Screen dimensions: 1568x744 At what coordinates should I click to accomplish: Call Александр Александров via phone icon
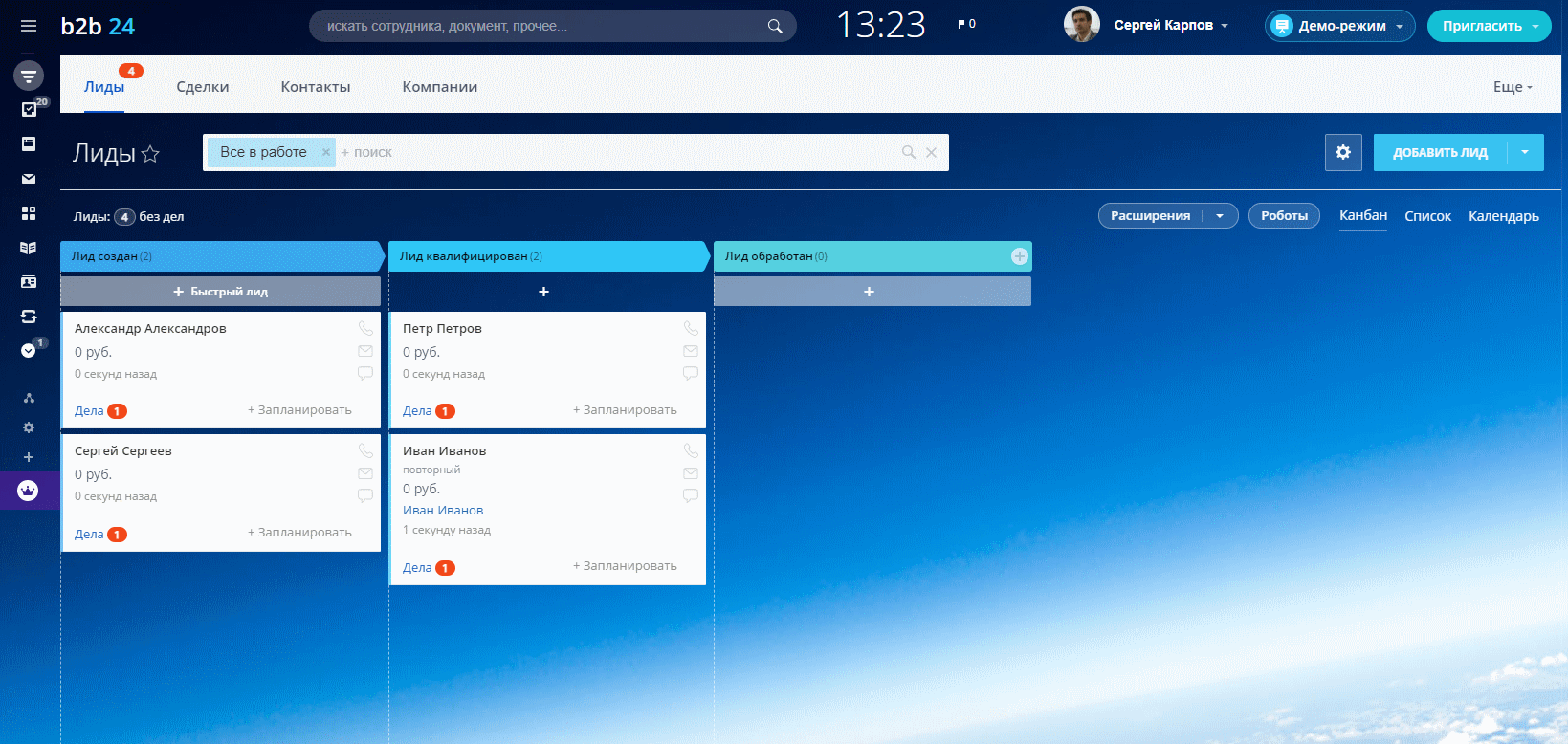pos(365,328)
